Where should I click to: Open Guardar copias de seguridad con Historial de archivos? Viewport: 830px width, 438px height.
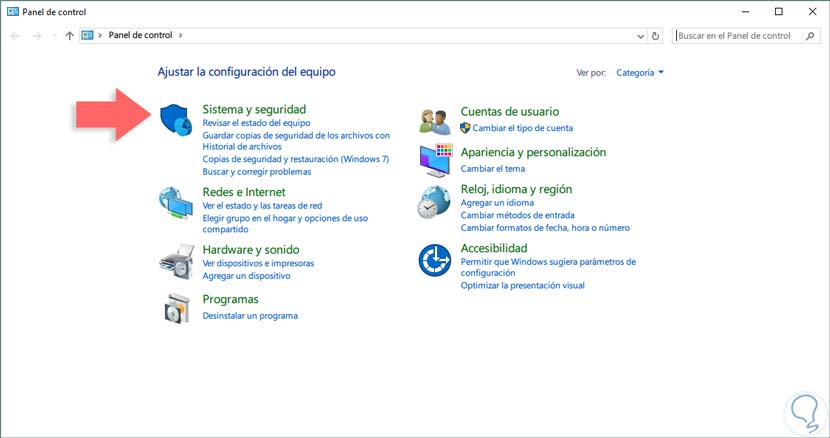296,141
